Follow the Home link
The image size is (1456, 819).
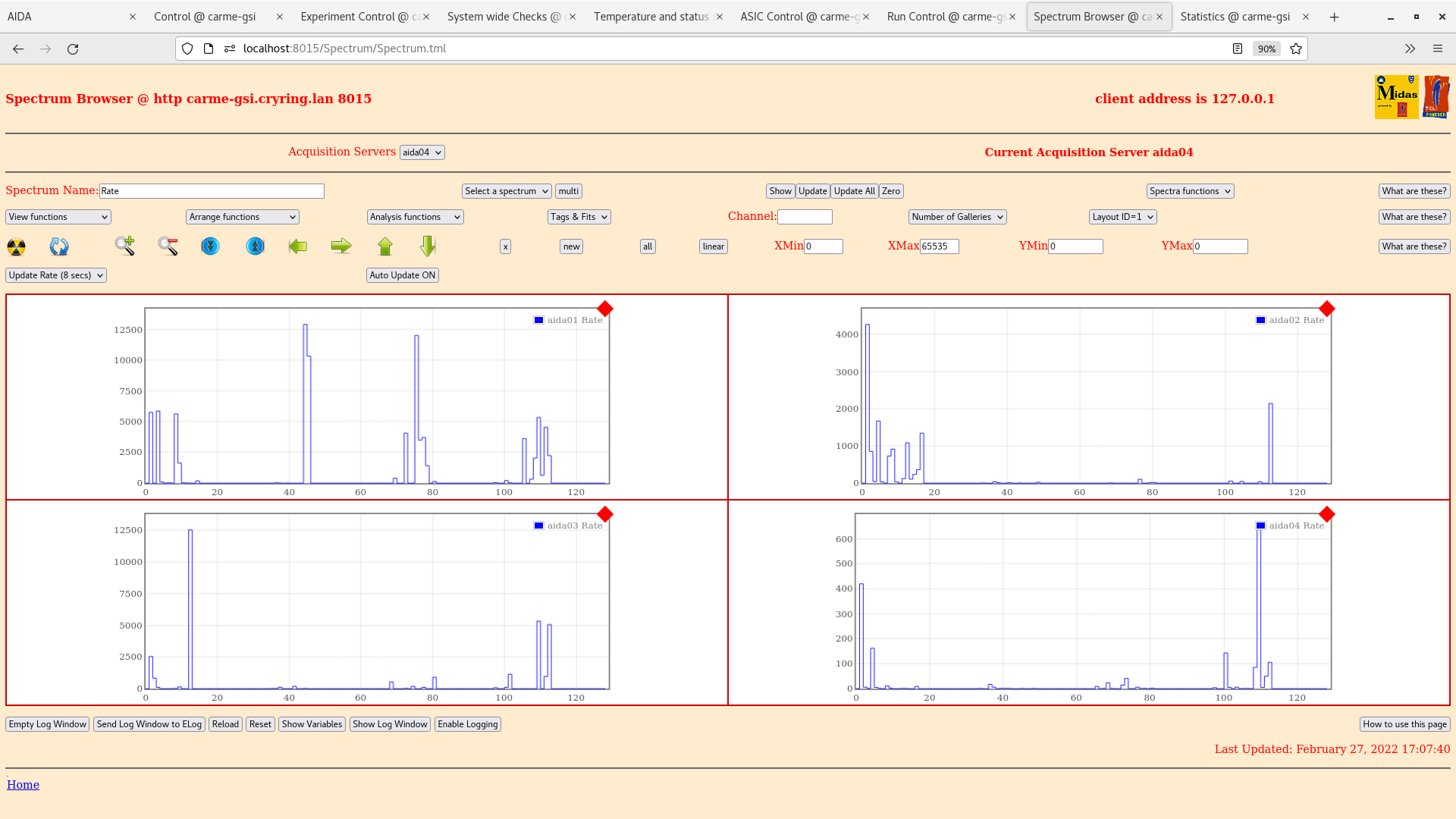23,785
